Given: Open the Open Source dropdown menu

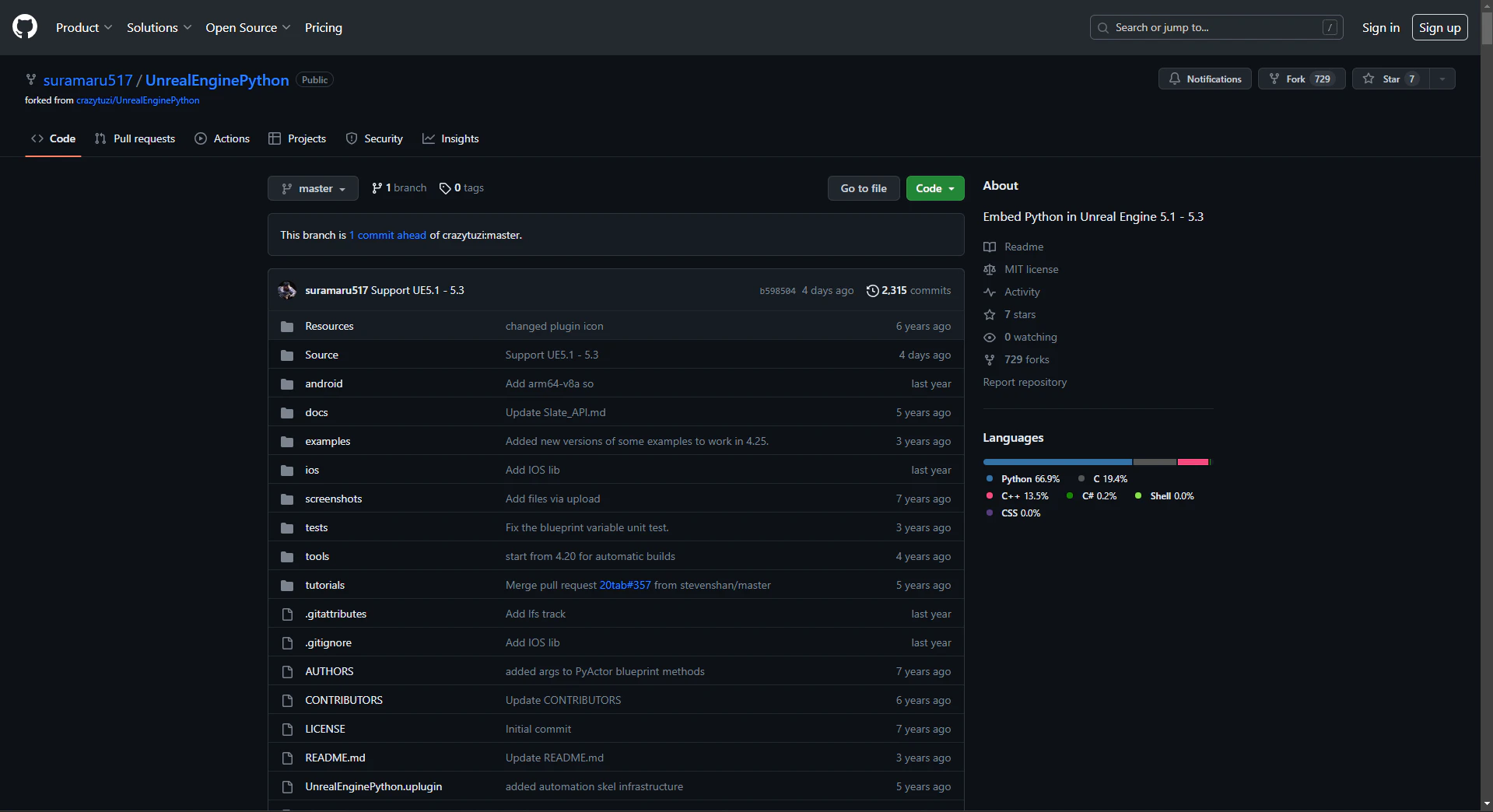Looking at the screenshot, I should [x=248, y=27].
